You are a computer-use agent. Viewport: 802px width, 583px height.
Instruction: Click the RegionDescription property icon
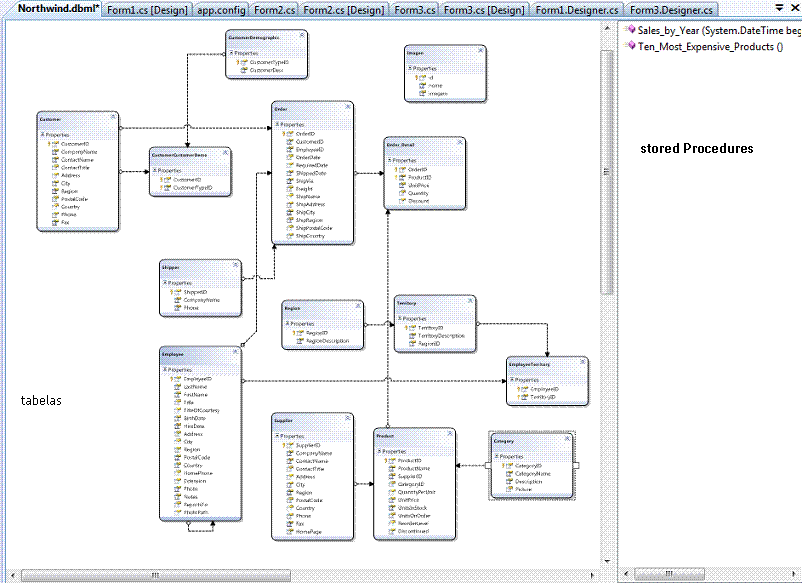click(x=301, y=341)
